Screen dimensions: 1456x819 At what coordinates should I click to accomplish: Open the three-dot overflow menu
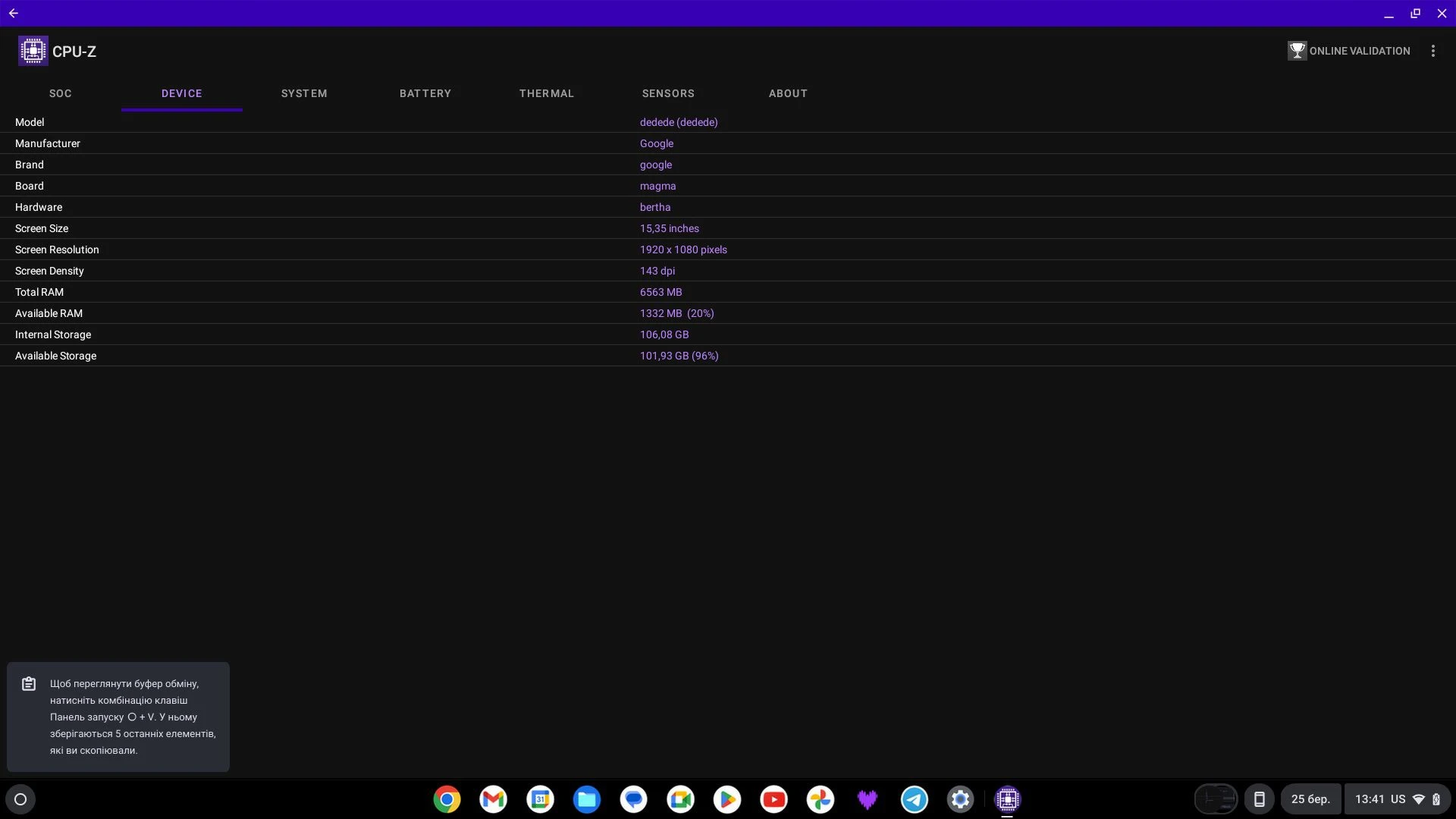[x=1432, y=51]
